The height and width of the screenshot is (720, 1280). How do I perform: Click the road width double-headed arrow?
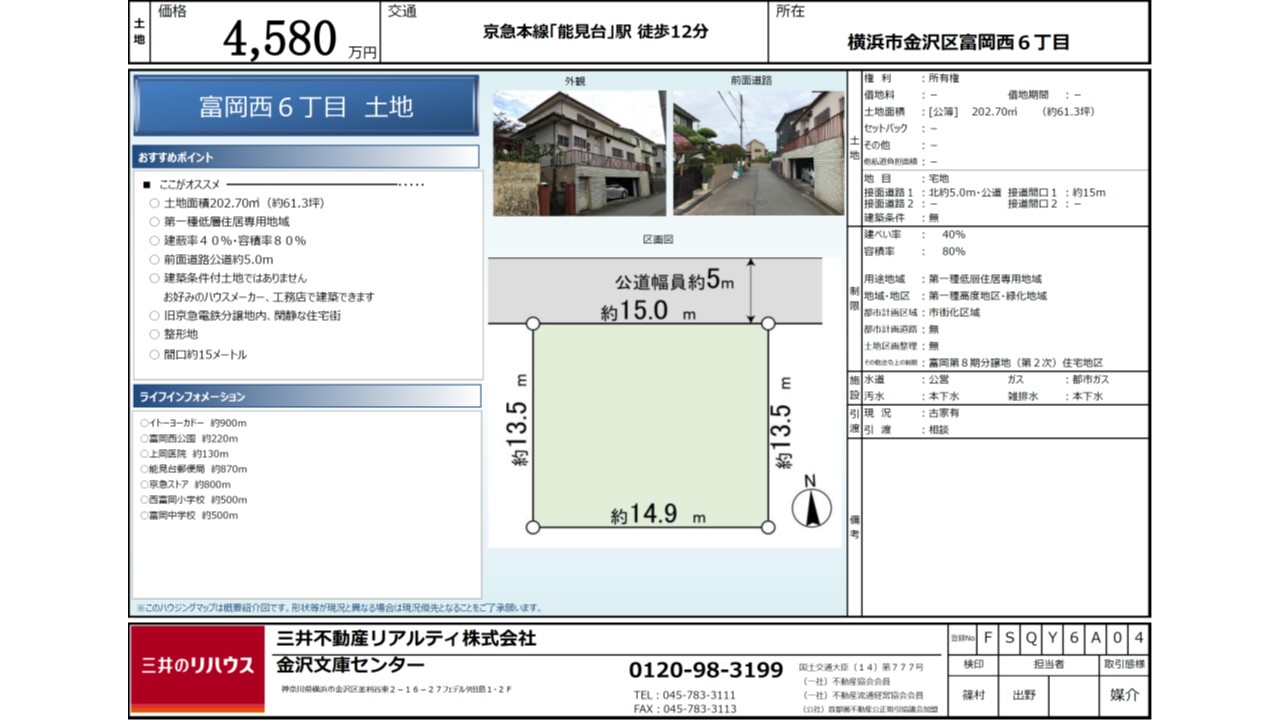tap(753, 290)
